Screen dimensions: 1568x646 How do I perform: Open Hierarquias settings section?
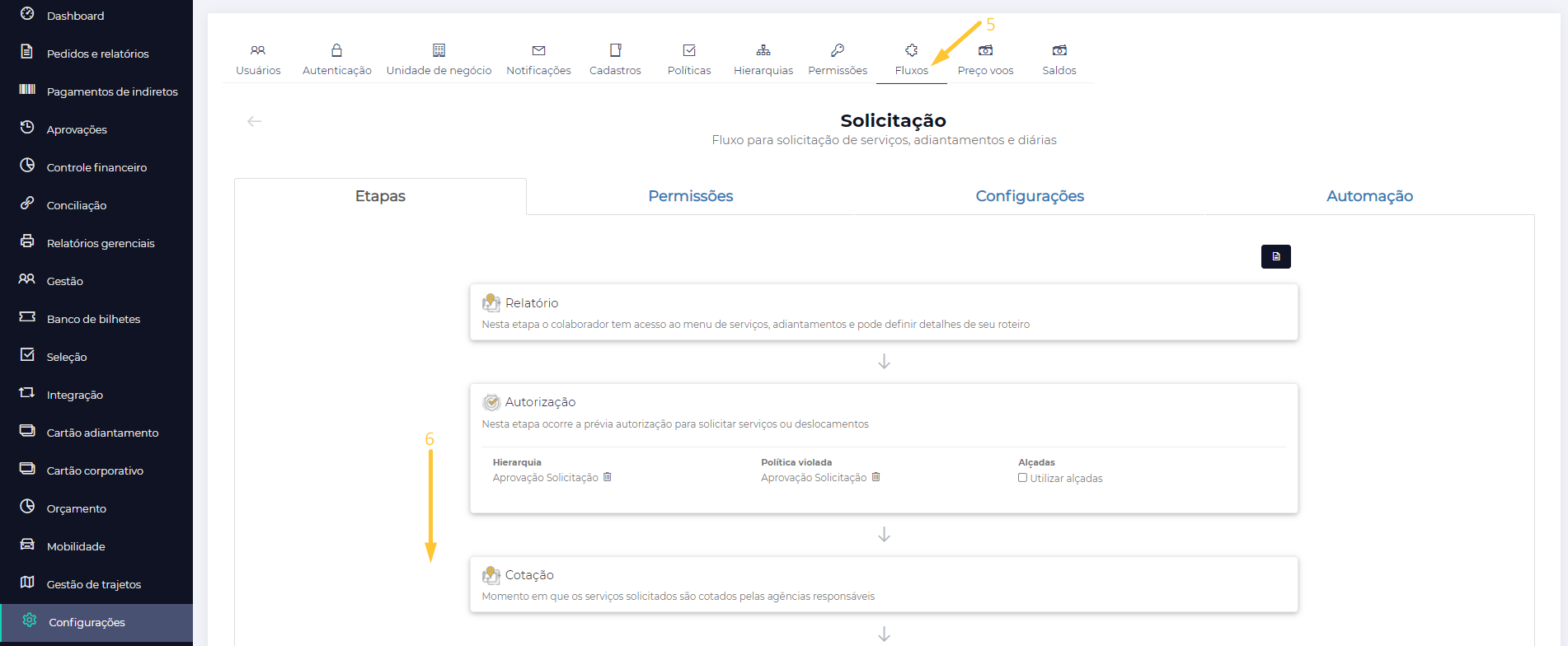(x=763, y=59)
